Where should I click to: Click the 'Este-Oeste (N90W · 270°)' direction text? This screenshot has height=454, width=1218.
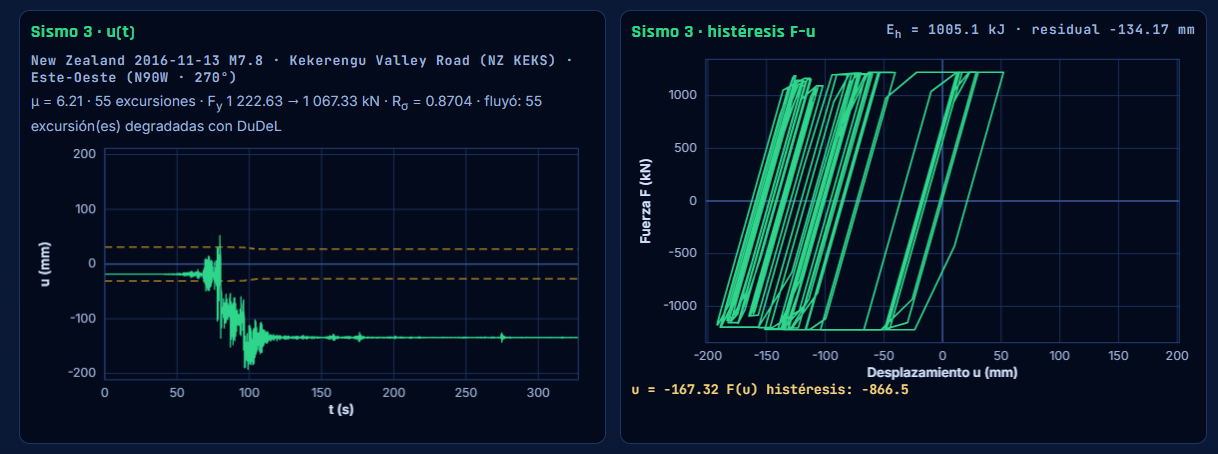pos(134,77)
